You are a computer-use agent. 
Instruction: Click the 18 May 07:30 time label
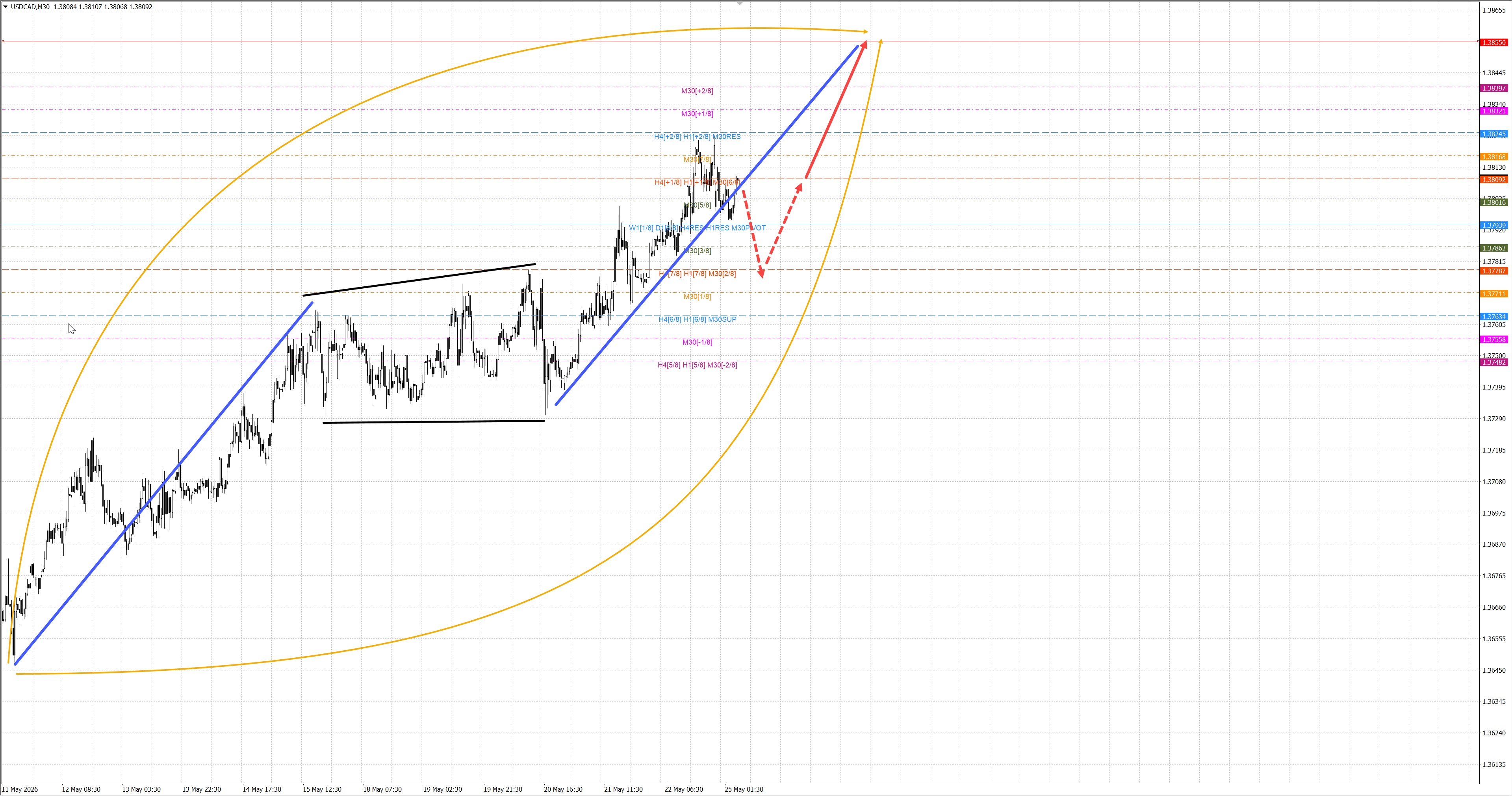[x=382, y=790]
